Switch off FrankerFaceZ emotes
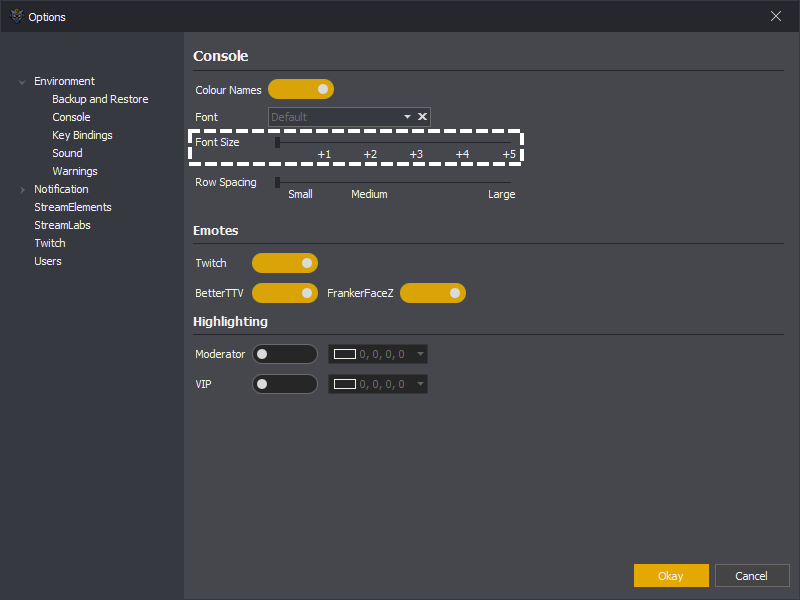Viewport: 800px width, 600px height. pos(433,293)
